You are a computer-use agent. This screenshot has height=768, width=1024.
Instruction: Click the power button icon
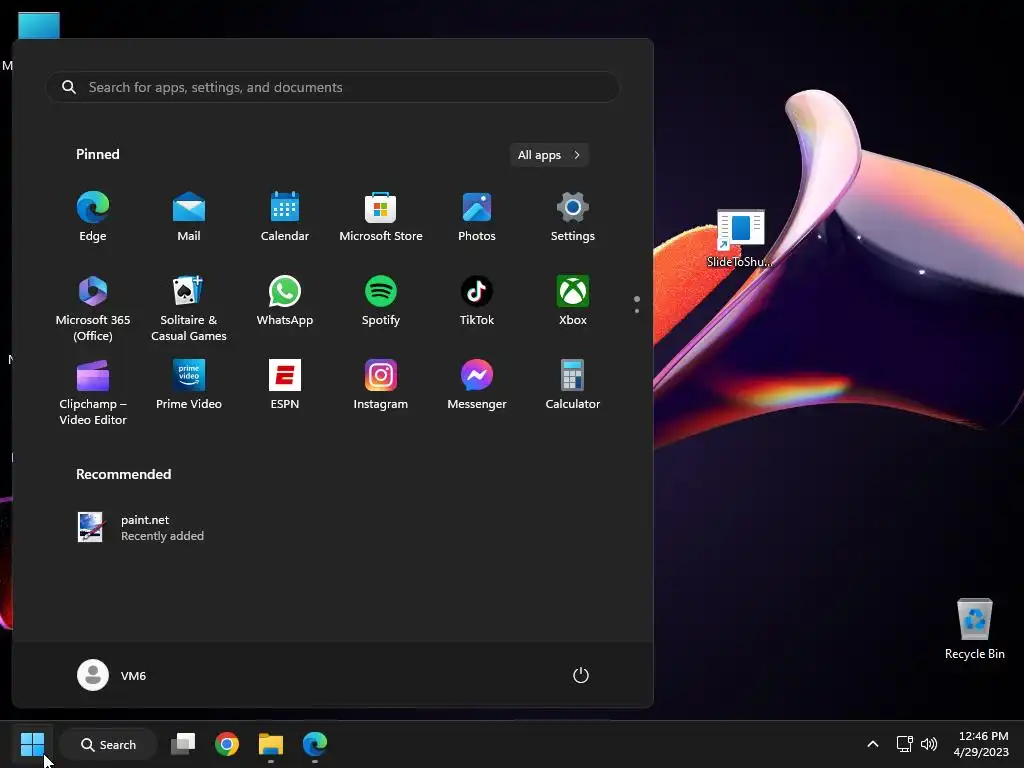click(581, 675)
